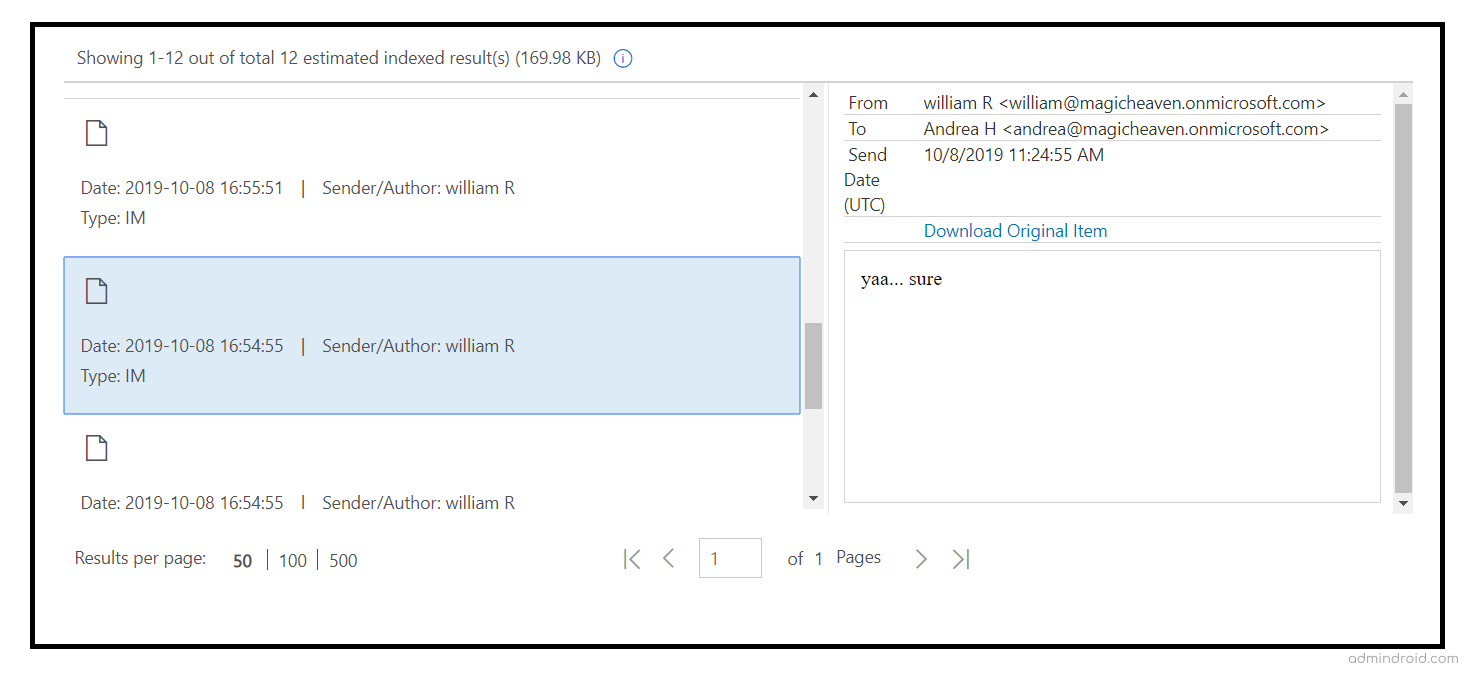Click the document icon of the first IM result

click(96, 132)
